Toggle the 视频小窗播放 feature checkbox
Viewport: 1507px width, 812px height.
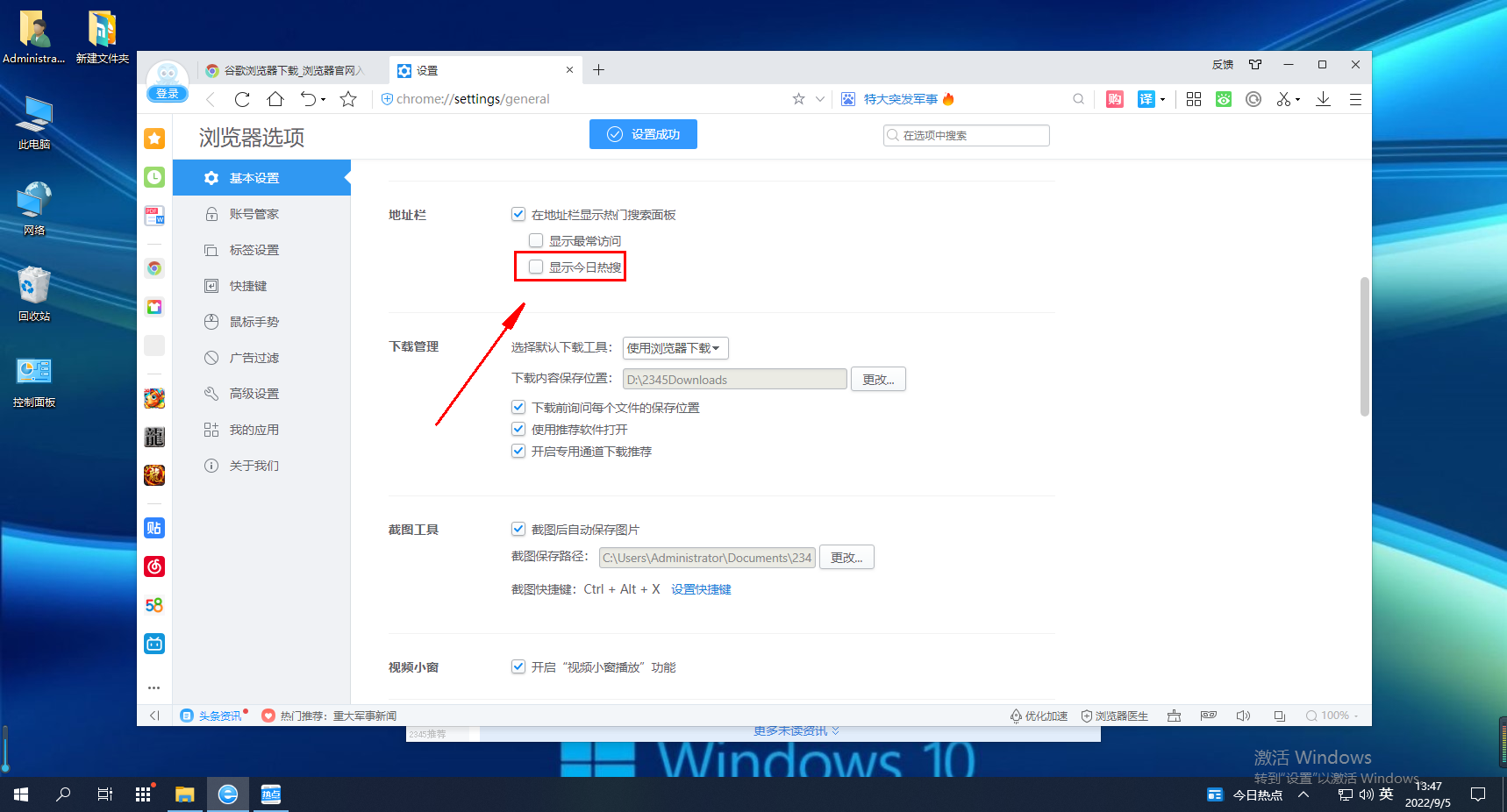pyautogui.click(x=518, y=666)
